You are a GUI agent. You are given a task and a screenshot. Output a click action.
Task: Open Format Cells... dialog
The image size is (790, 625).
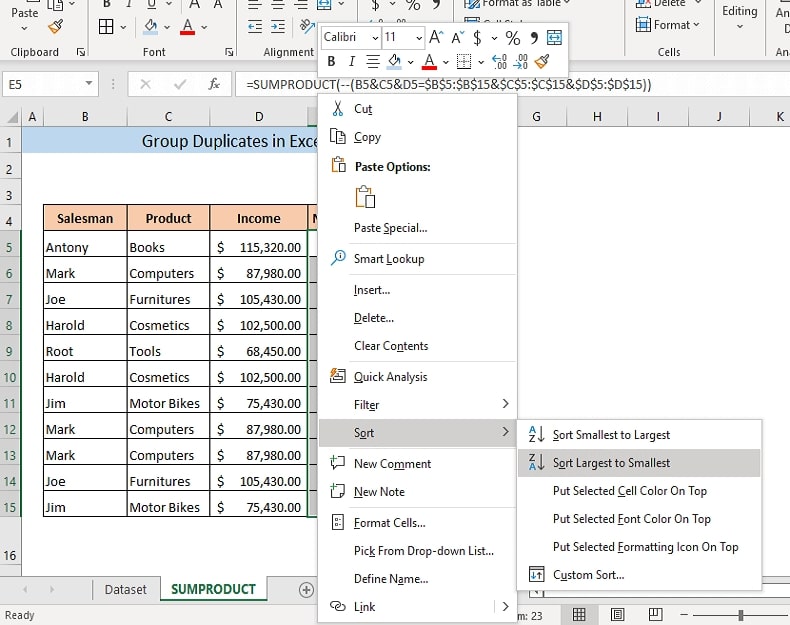tap(418, 523)
